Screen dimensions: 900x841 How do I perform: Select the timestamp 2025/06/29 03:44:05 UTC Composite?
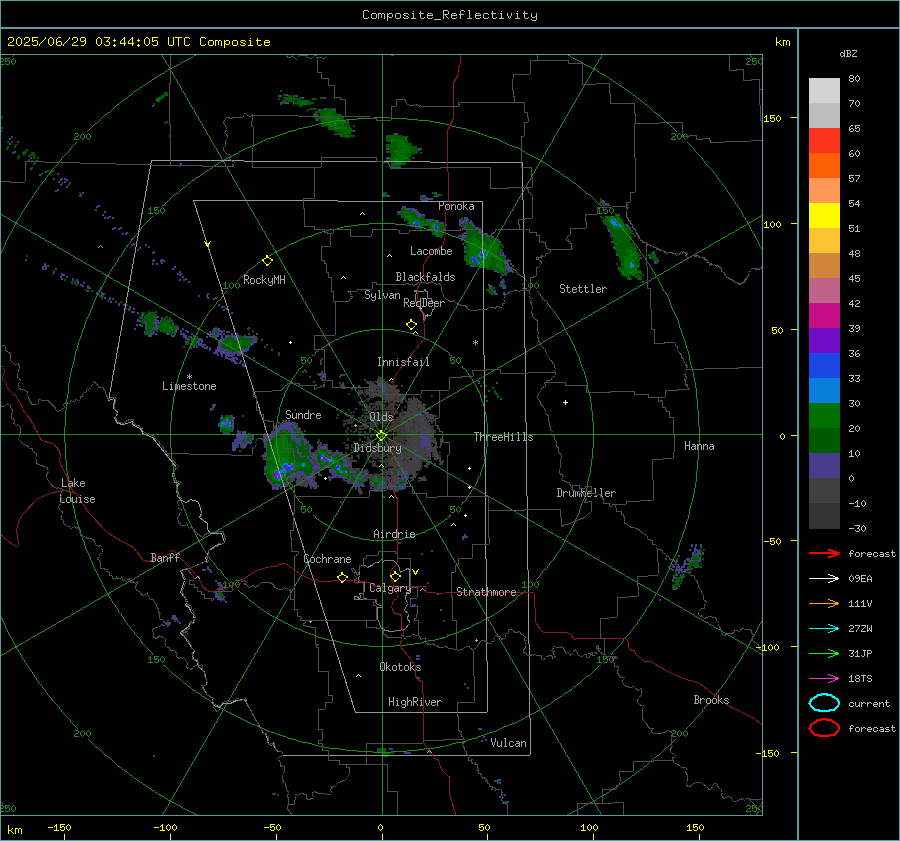pos(138,42)
